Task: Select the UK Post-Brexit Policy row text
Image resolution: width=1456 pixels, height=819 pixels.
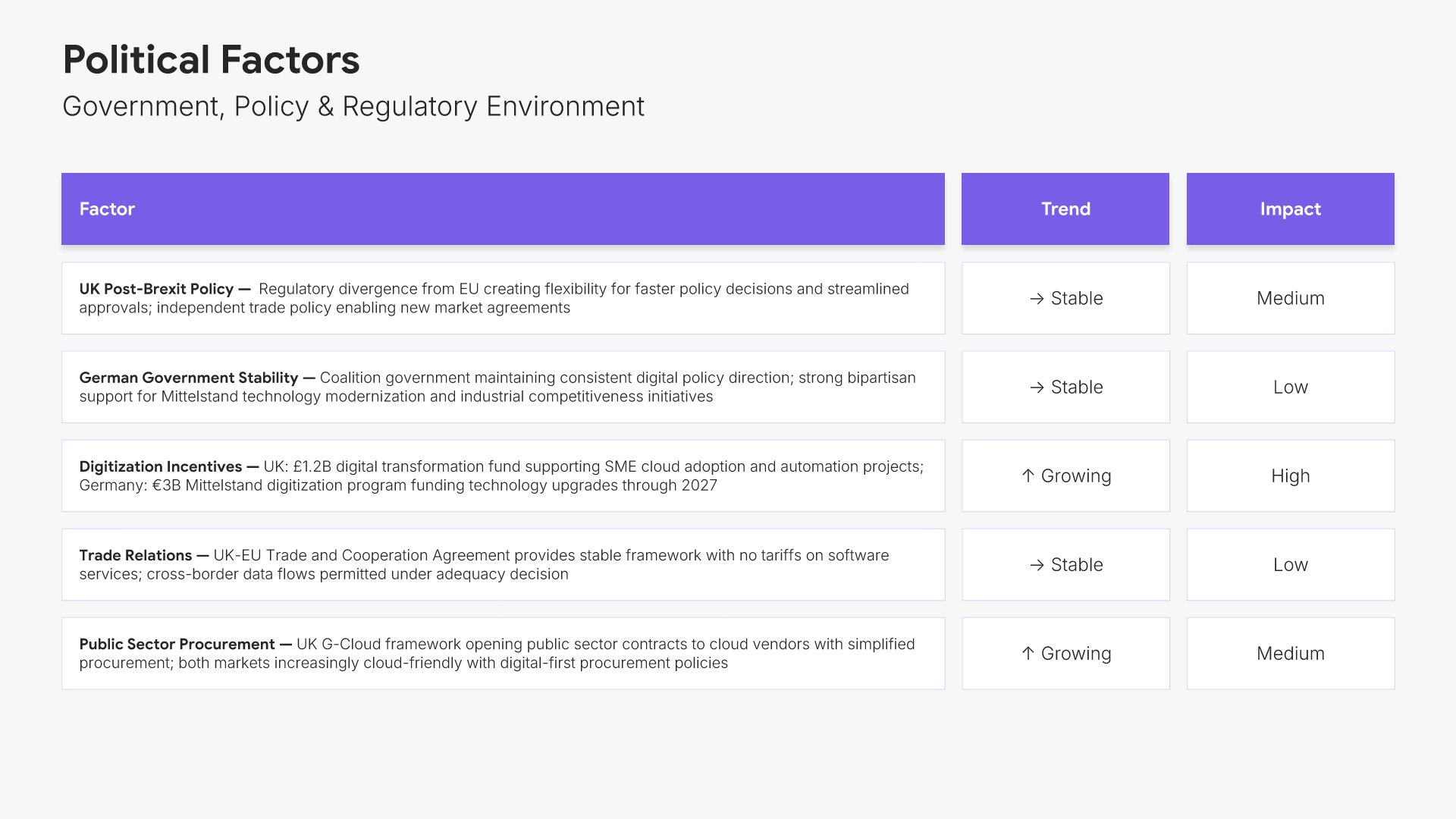Action: pos(503,298)
